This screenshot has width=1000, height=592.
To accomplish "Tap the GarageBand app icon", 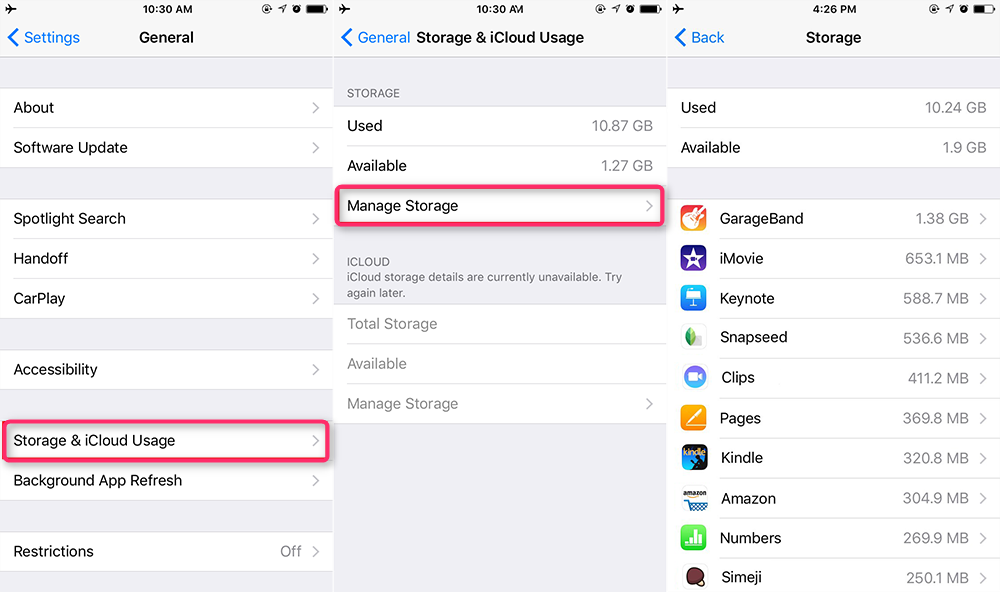I will (x=694, y=218).
